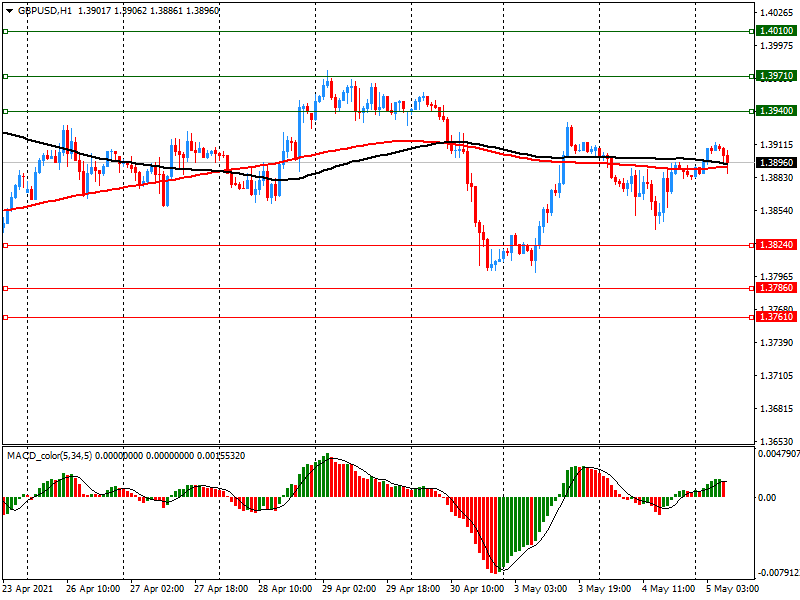Click the 5 May 03:00 time label
The height and width of the screenshot is (600, 800).
734,589
